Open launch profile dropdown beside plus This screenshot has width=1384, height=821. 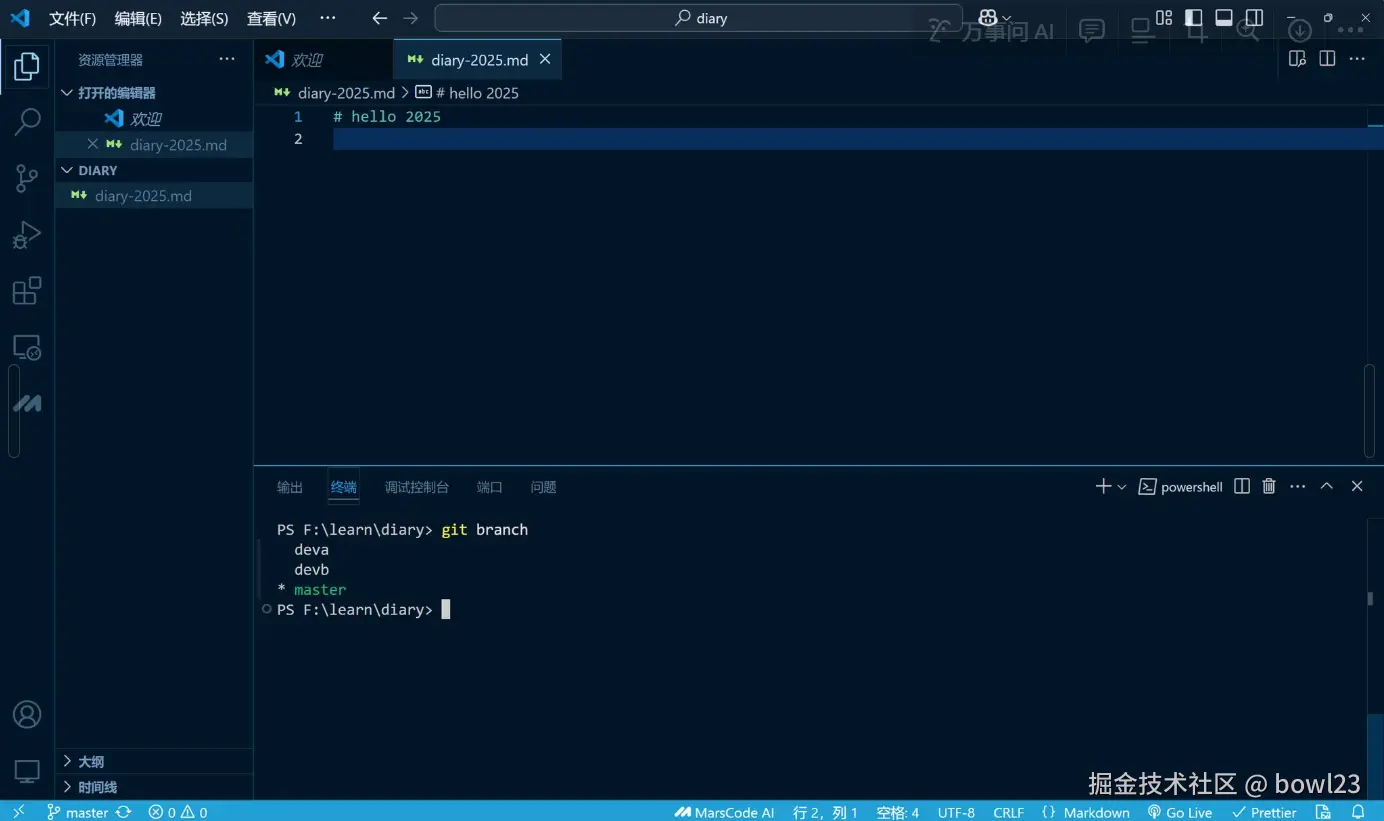[x=1122, y=486]
